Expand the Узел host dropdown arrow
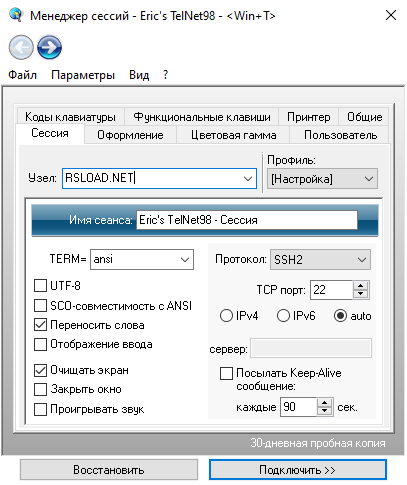The height and width of the screenshot is (485, 407). tap(248, 179)
